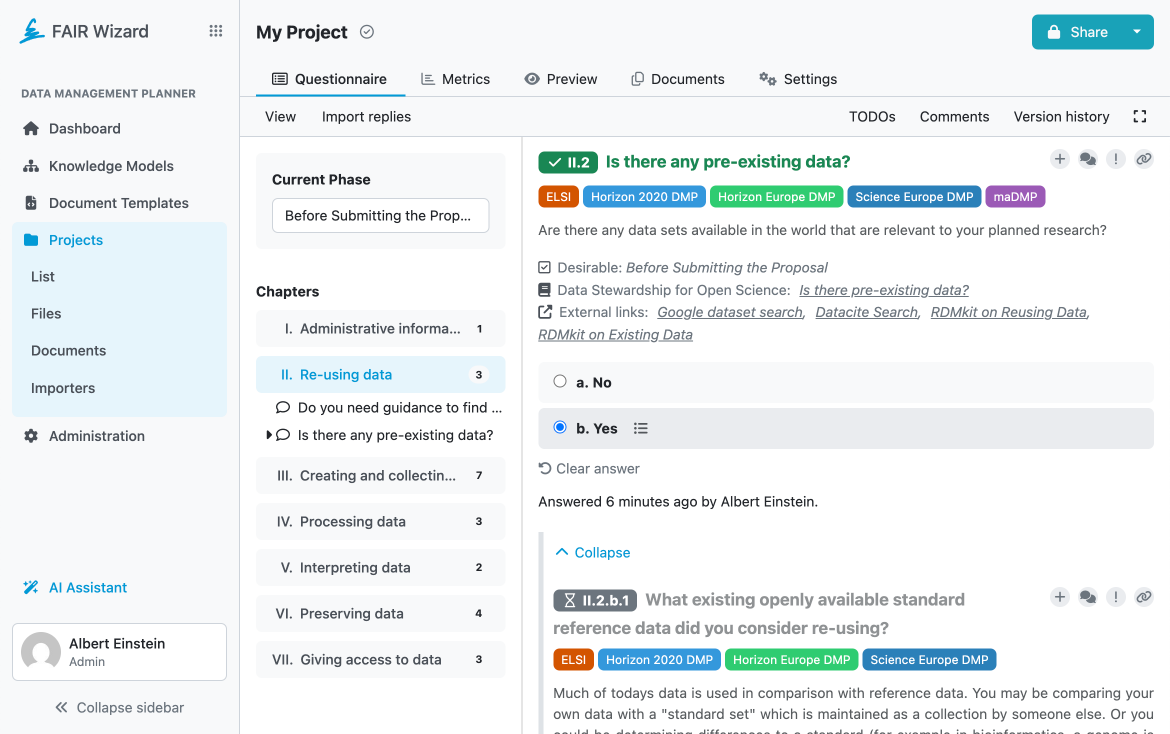1170x734 pixels.
Task: Copy link icon for question II.2
Action: pyautogui.click(x=1144, y=159)
